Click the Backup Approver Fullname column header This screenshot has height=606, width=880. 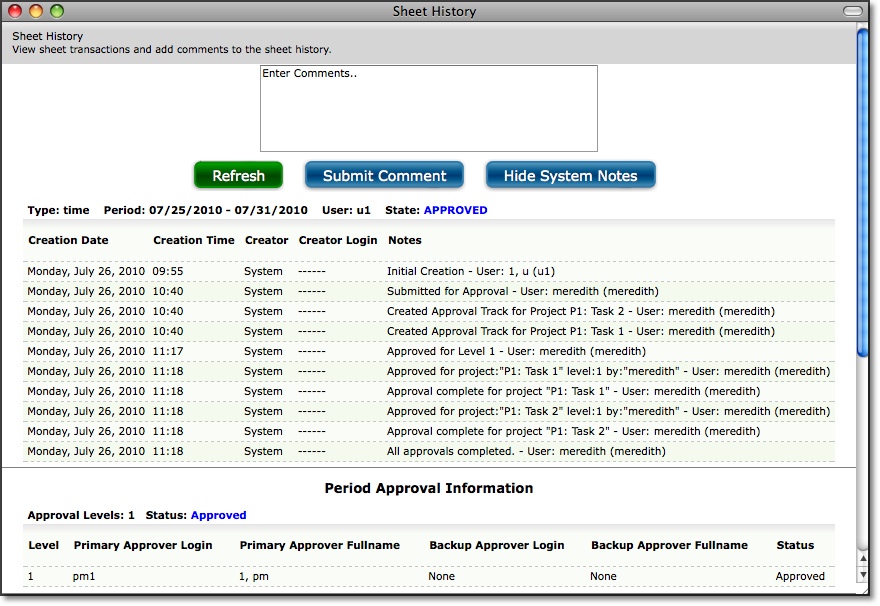(669, 545)
